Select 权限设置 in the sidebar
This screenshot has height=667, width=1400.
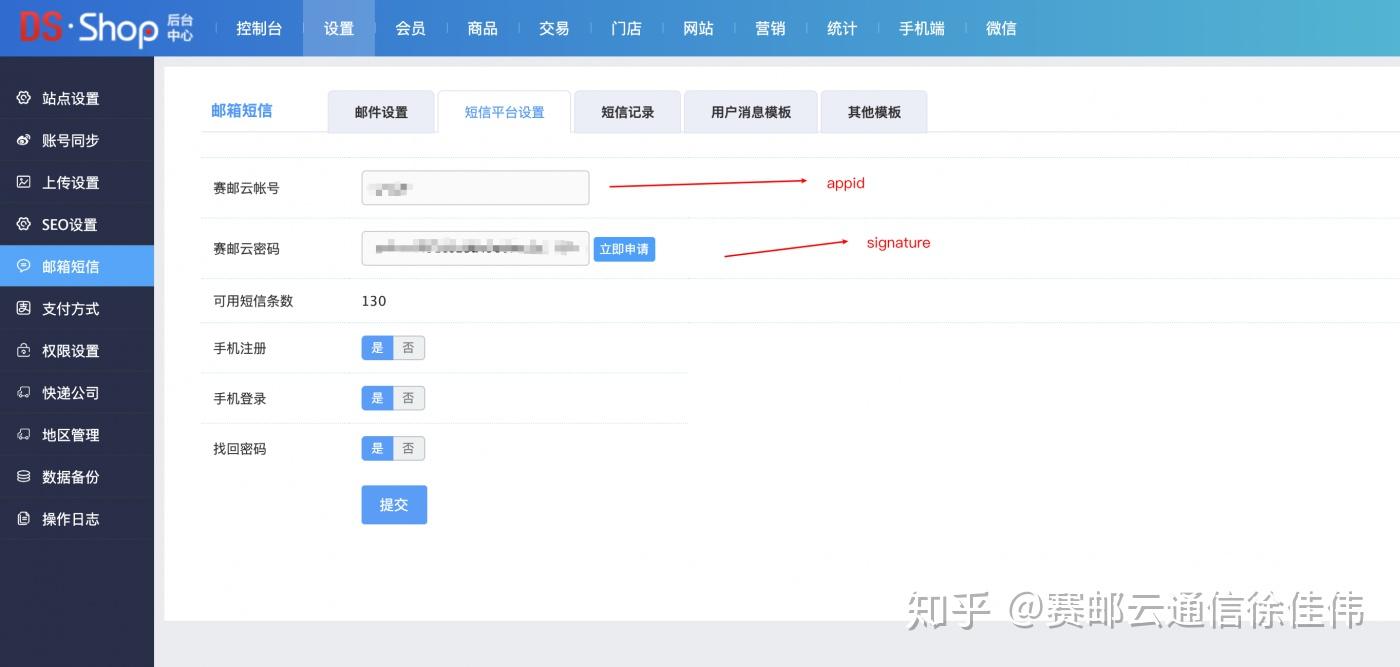(x=77, y=350)
